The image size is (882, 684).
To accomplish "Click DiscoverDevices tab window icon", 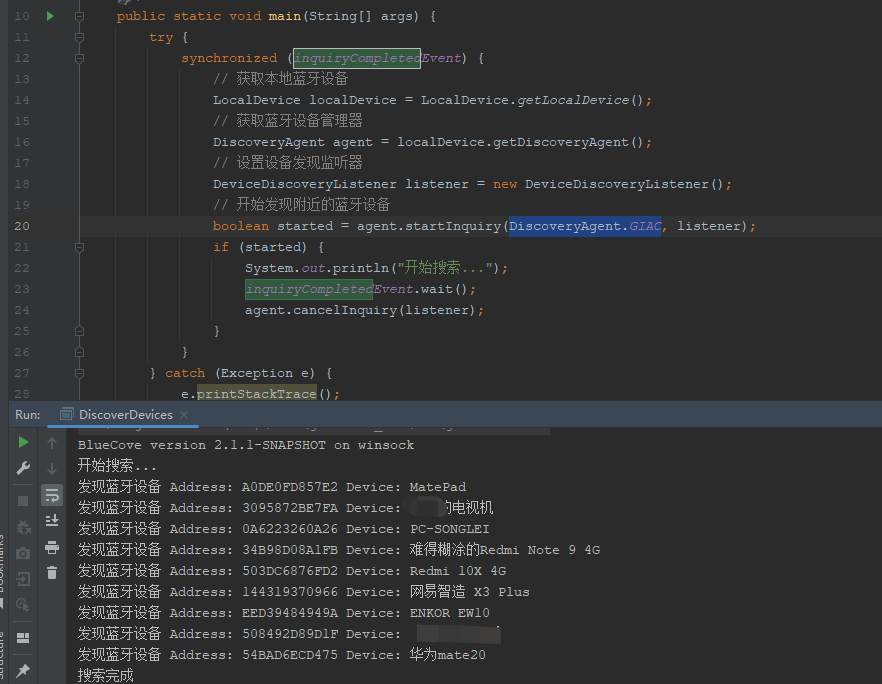I will pyautogui.click(x=66, y=414).
